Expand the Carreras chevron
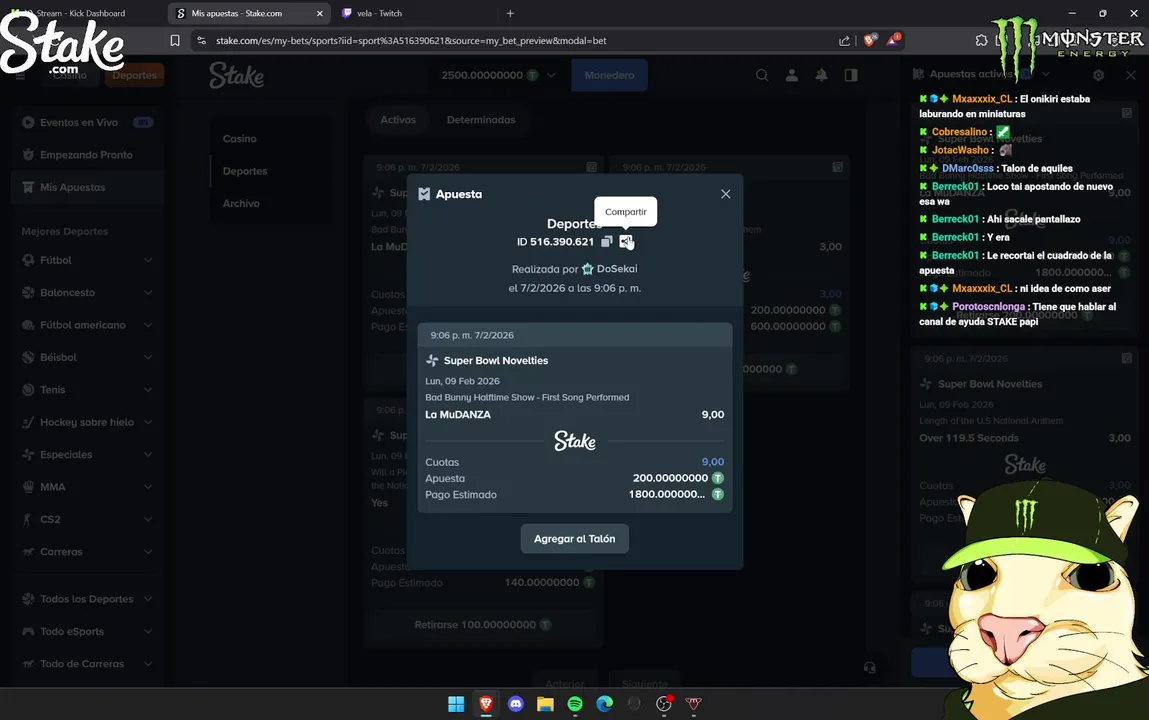The width and height of the screenshot is (1149, 720). click(148, 552)
